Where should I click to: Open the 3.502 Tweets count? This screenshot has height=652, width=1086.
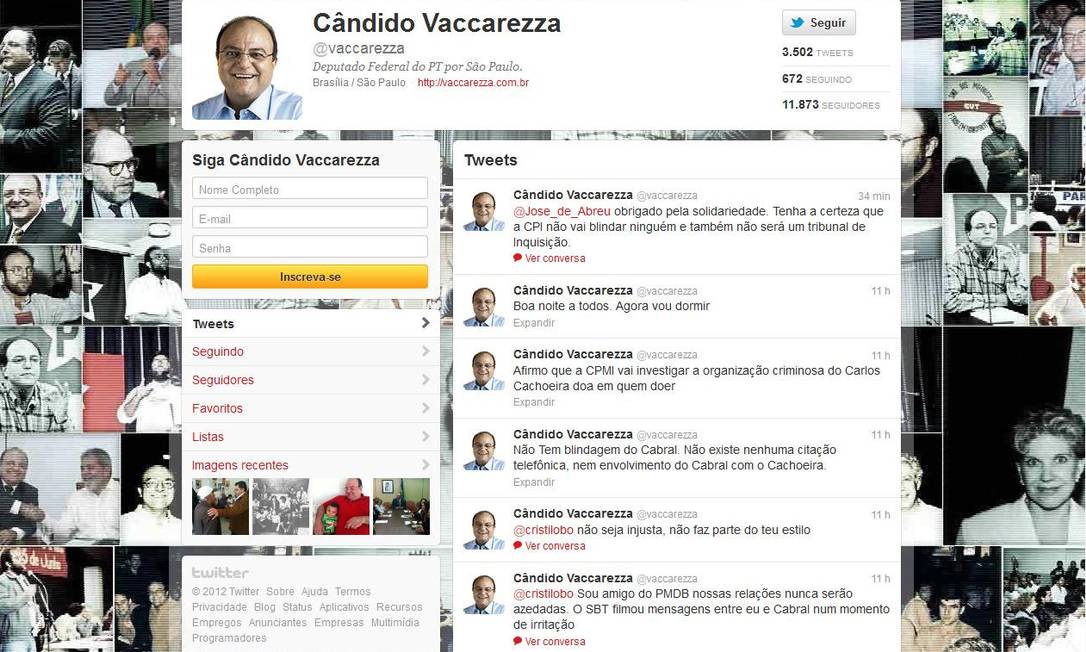[817, 52]
